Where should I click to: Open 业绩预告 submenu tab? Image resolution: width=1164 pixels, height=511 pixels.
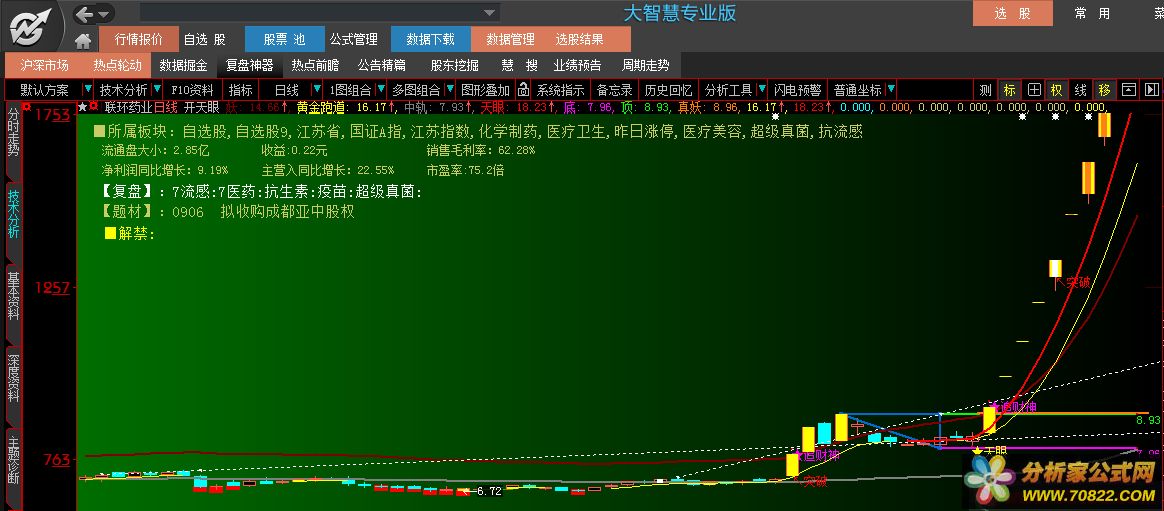click(x=578, y=65)
